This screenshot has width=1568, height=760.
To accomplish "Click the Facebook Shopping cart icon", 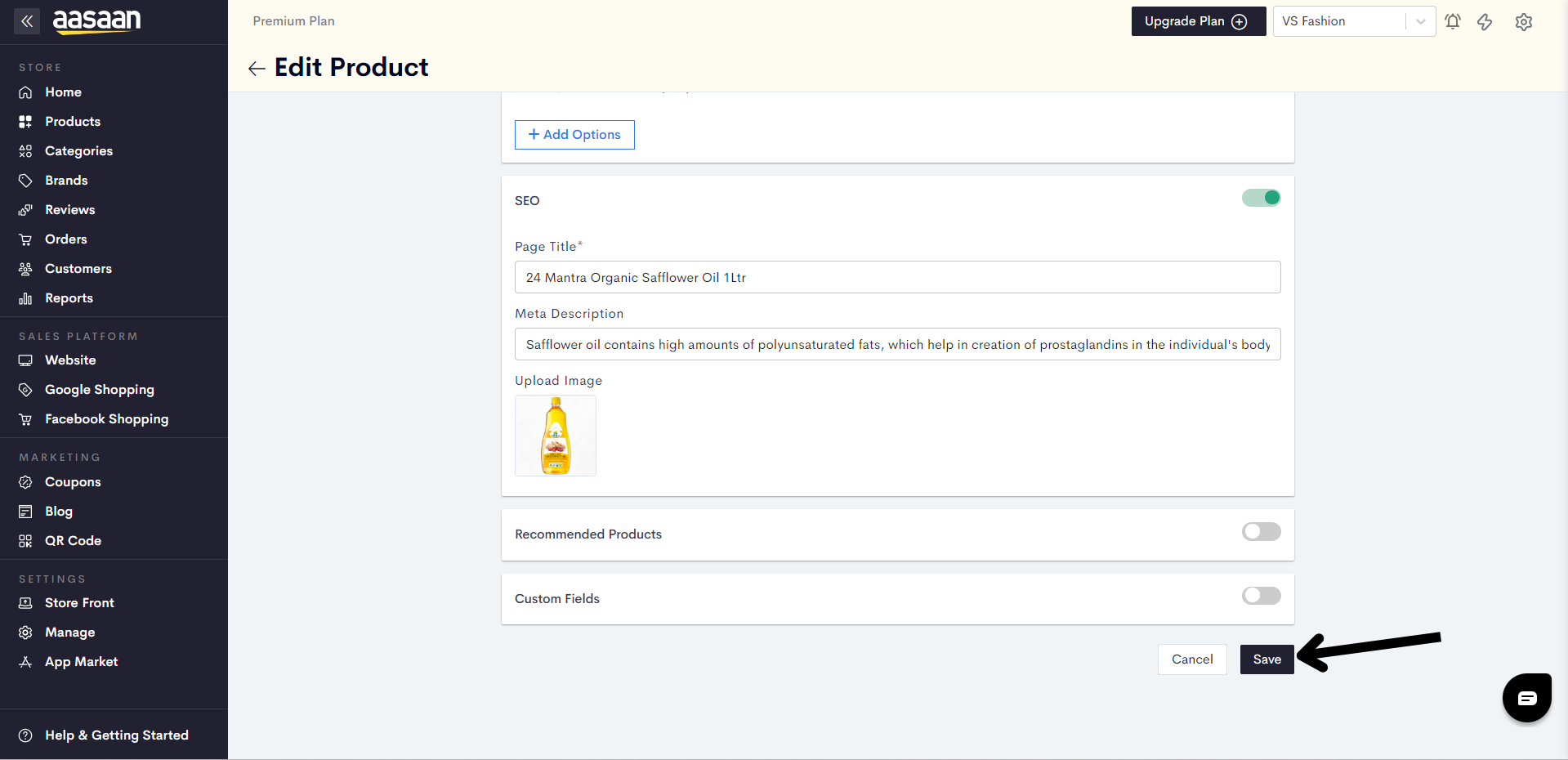I will click(x=25, y=419).
